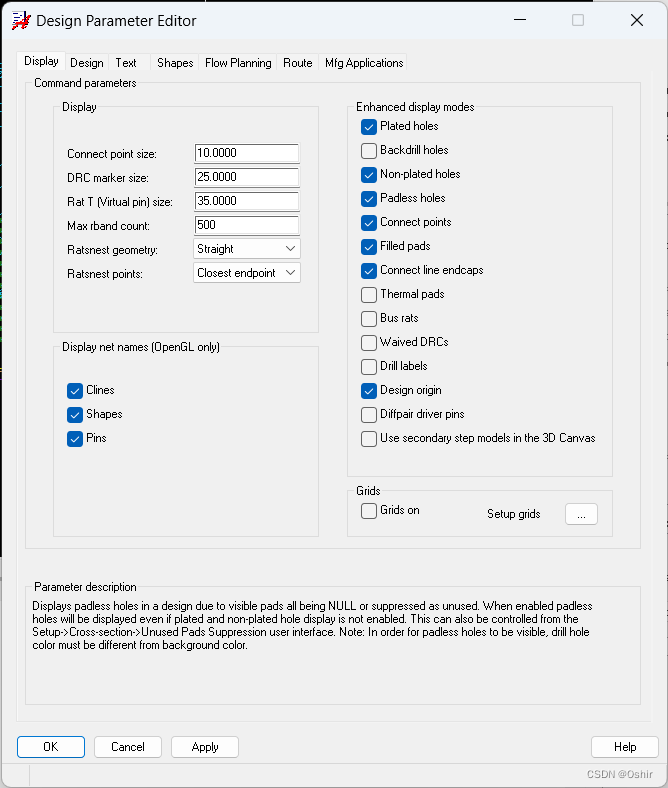
Task: Enable Backdrill holes display
Action: coord(369,150)
